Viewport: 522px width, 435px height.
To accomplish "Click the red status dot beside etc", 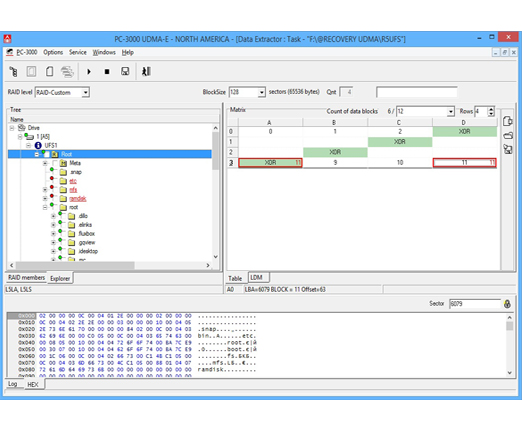I will [x=52, y=178].
